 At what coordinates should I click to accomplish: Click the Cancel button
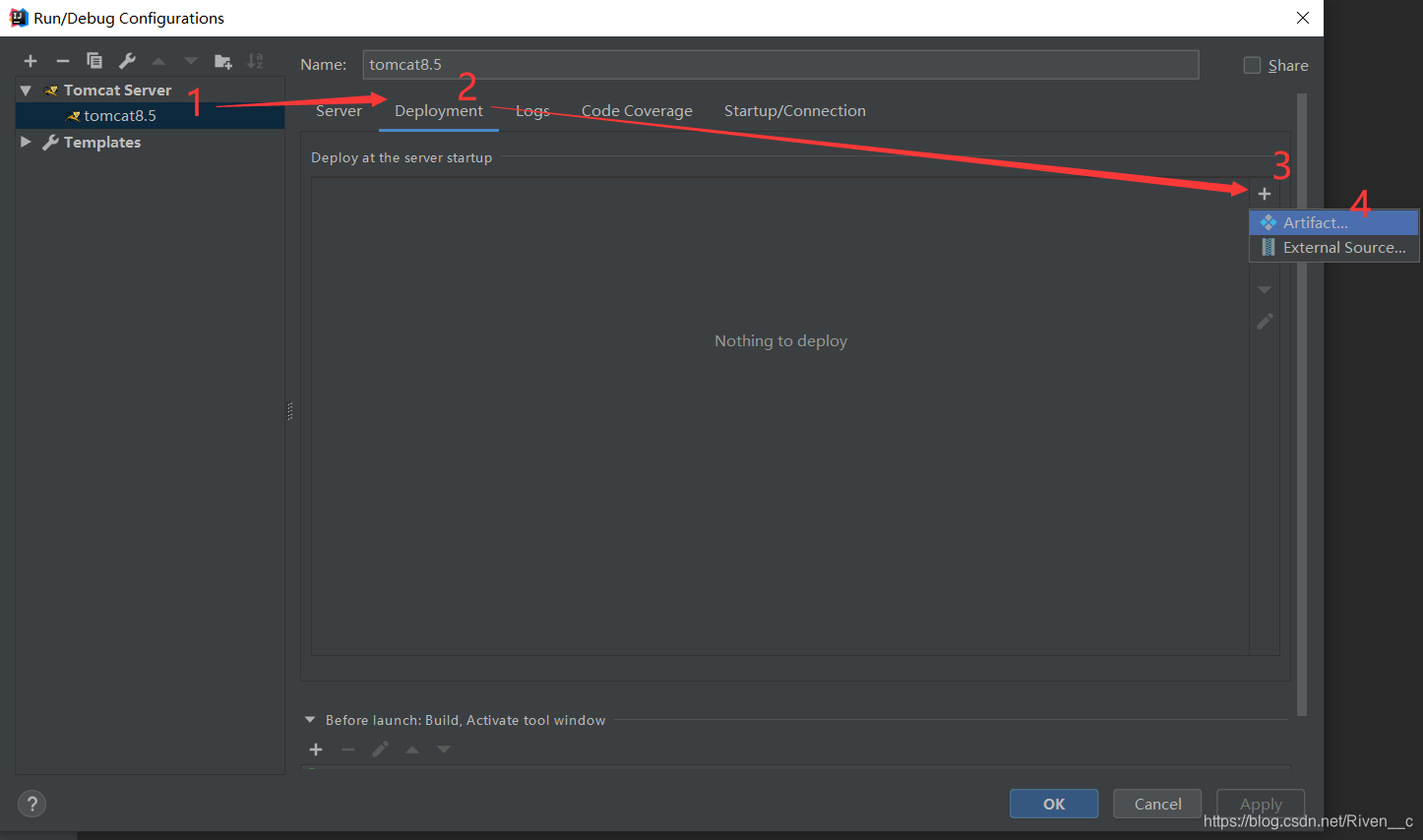tap(1157, 804)
